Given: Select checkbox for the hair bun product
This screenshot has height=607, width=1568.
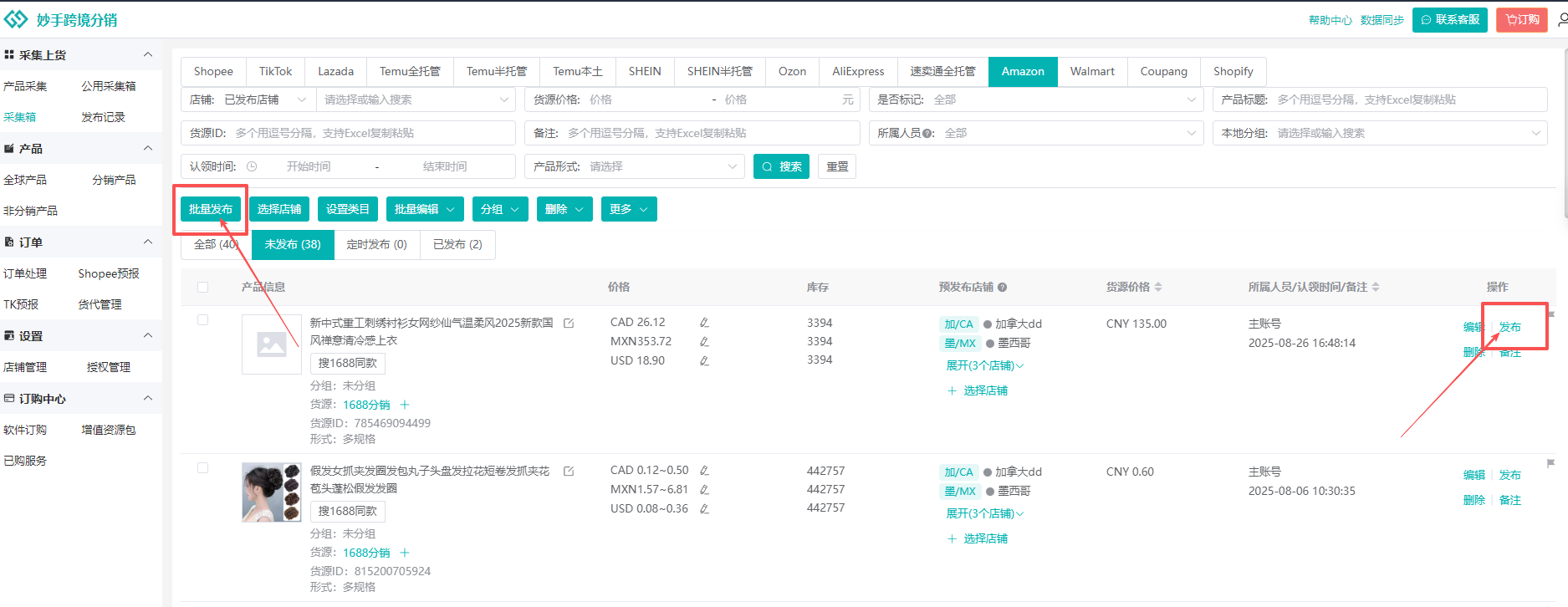Looking at the screenshot, I should click(202, 468).
